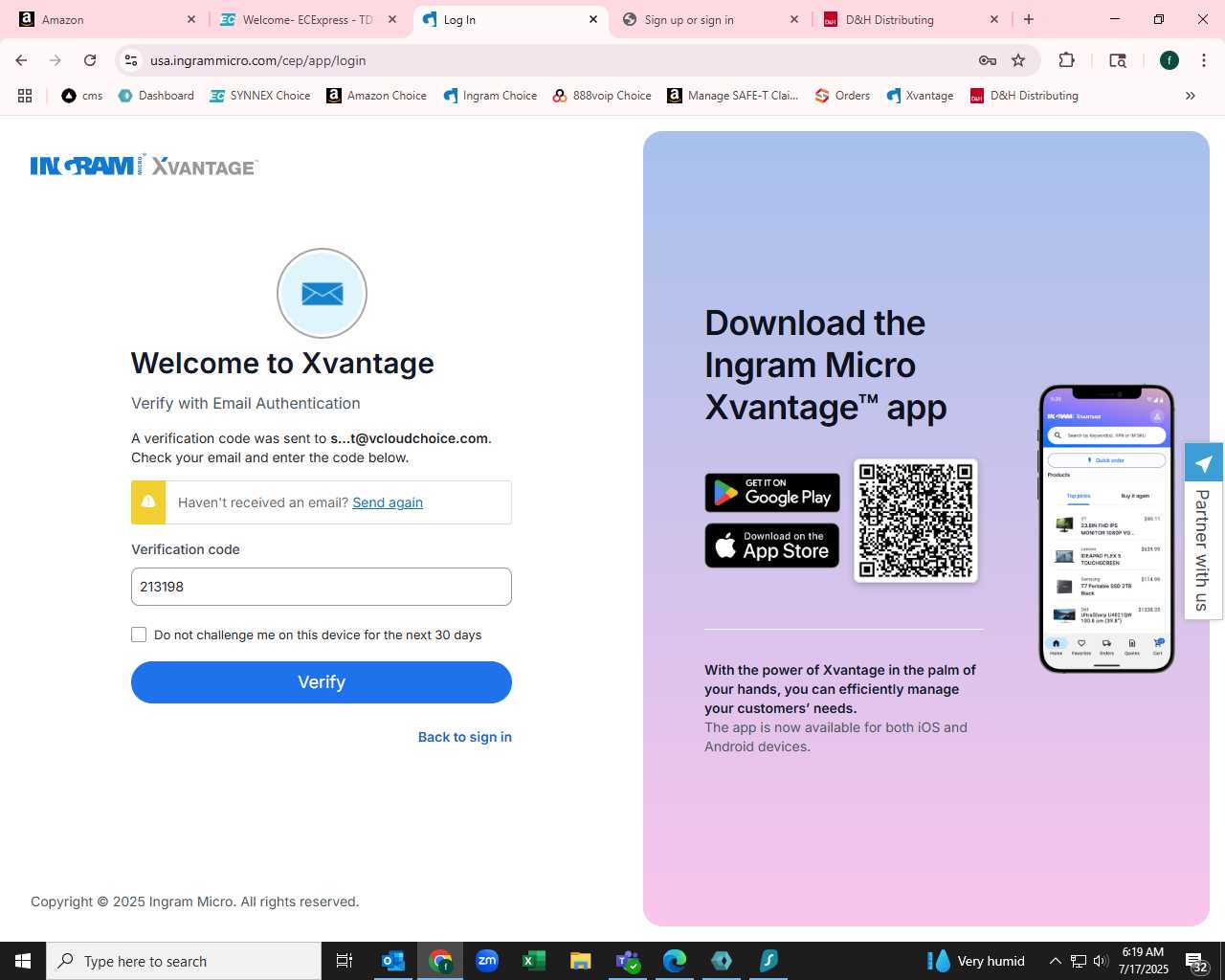Open the Ingram Choice bookmark
This screenshot has height=980, width=1225.
point(490,96)
